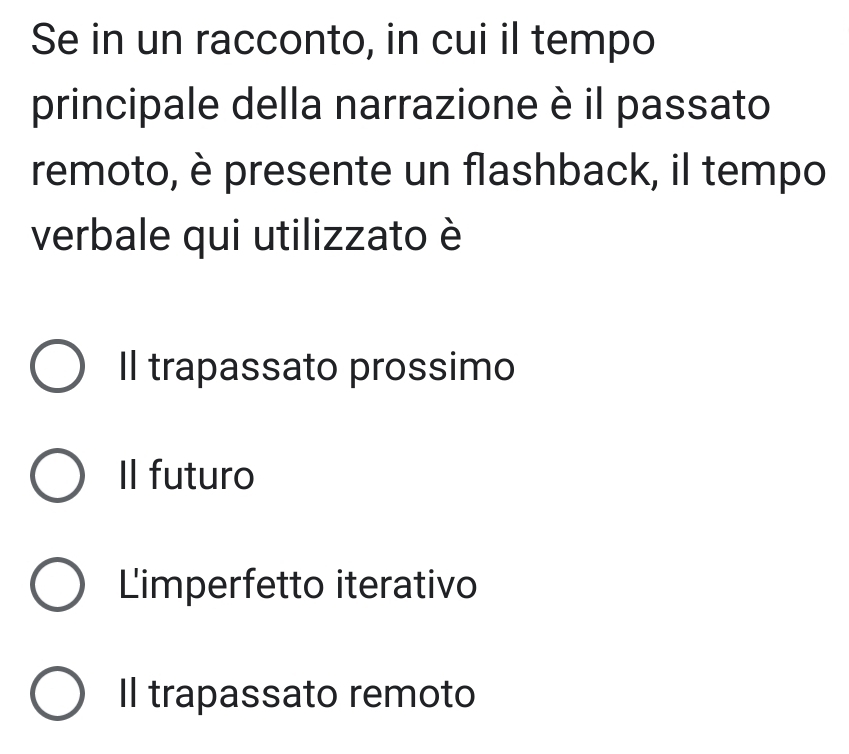This screenshot has height=754, width=849.
Task: Mark the L'imperfetto iterativo radio circle
Action: tap(56, 585)
